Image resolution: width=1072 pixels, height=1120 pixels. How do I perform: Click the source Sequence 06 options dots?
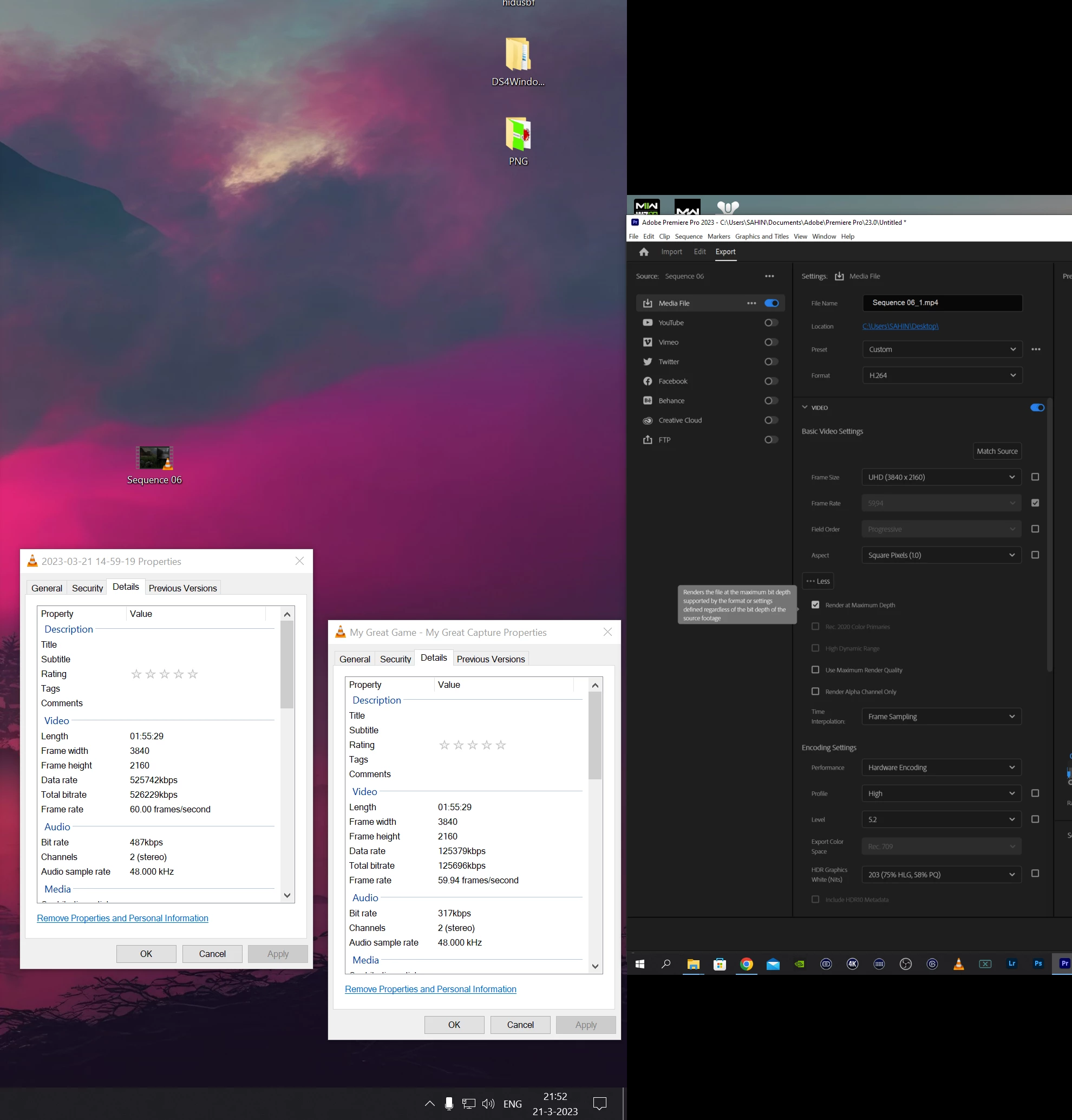769,277
